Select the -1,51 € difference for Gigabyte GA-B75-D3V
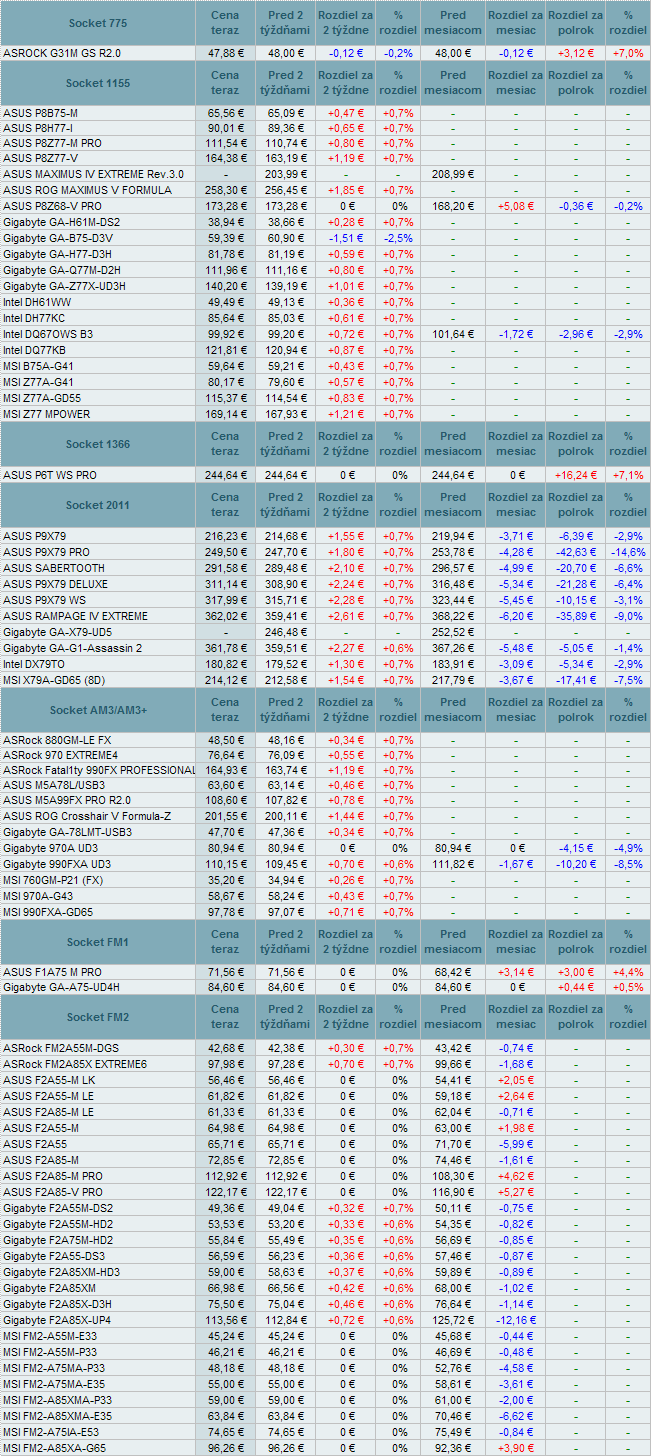The width and height of the screenshot is (651, 1456). tap(346, 237)
